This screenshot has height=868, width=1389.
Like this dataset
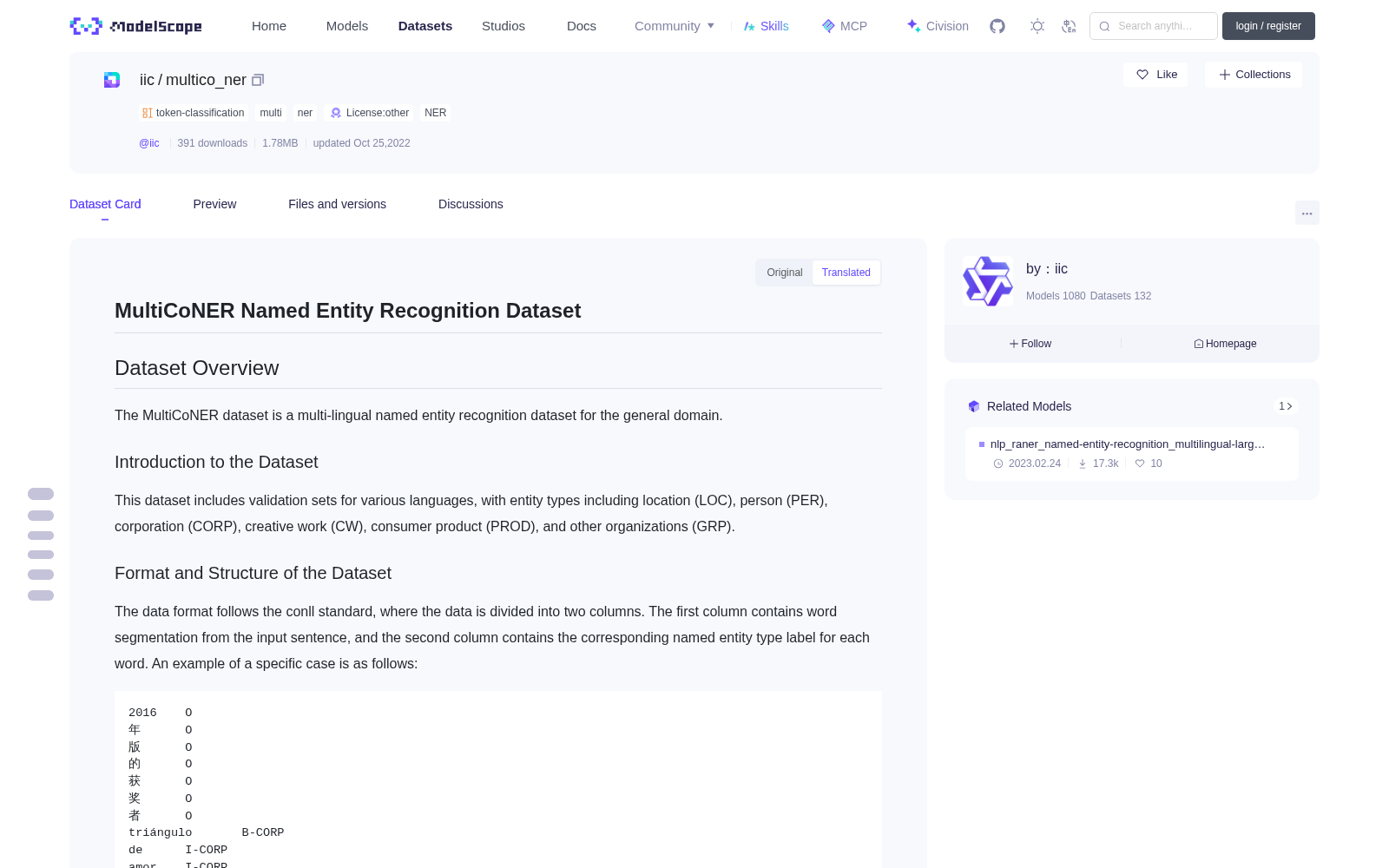coord(1155,75)
